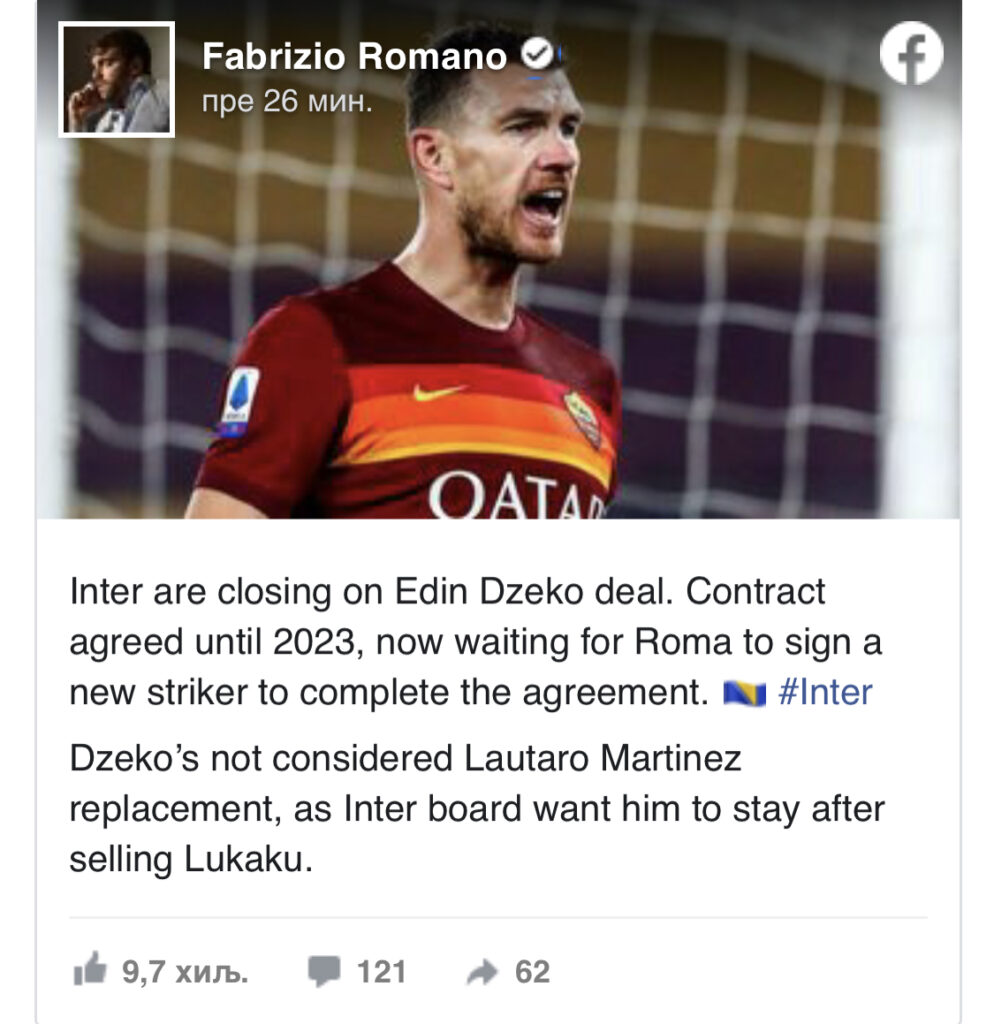Click the paragraph mentioning Lautaro Martinez

tap(477, 808)
